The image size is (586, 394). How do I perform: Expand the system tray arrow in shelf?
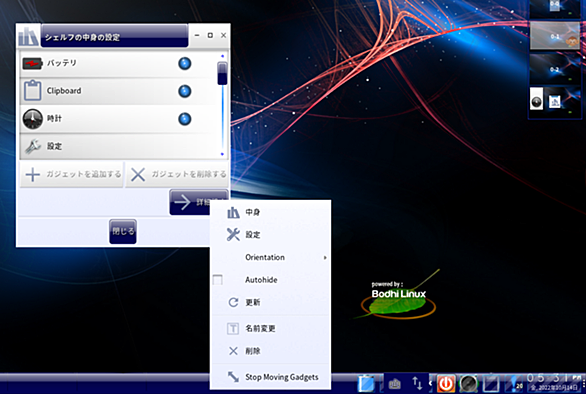tap(430, 383)
